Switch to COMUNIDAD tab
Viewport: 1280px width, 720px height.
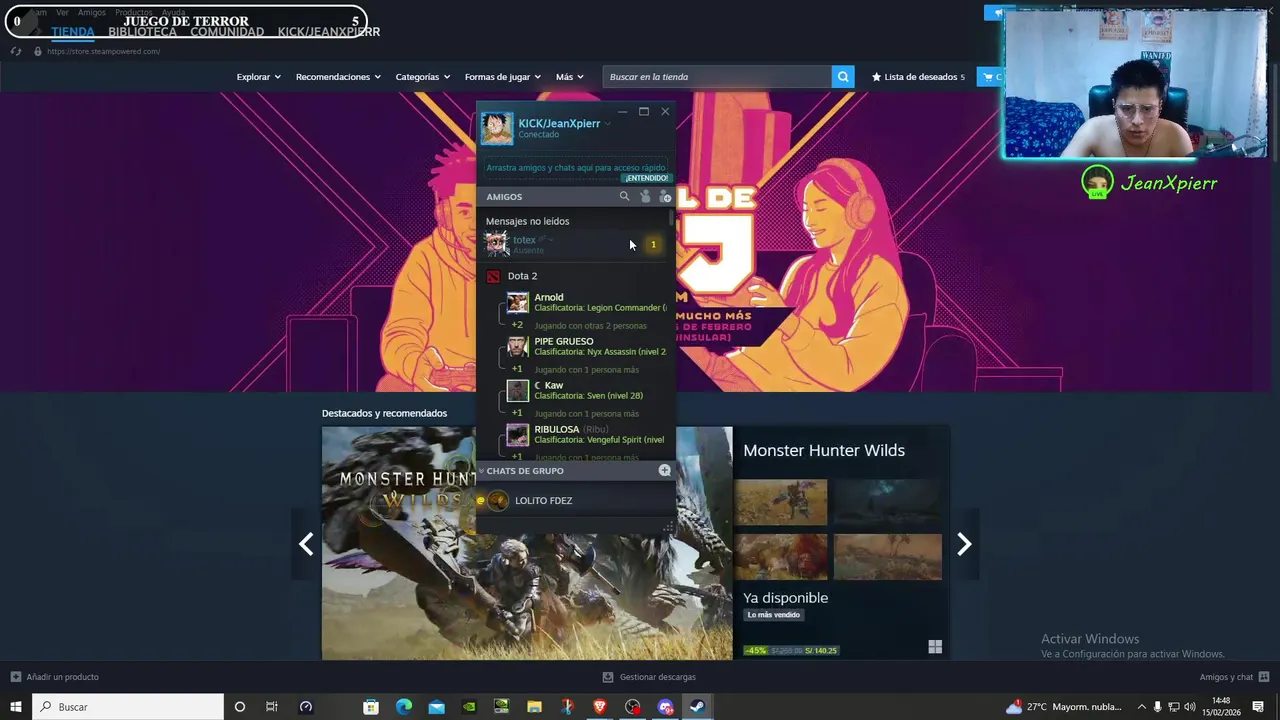tap(227, 32)
